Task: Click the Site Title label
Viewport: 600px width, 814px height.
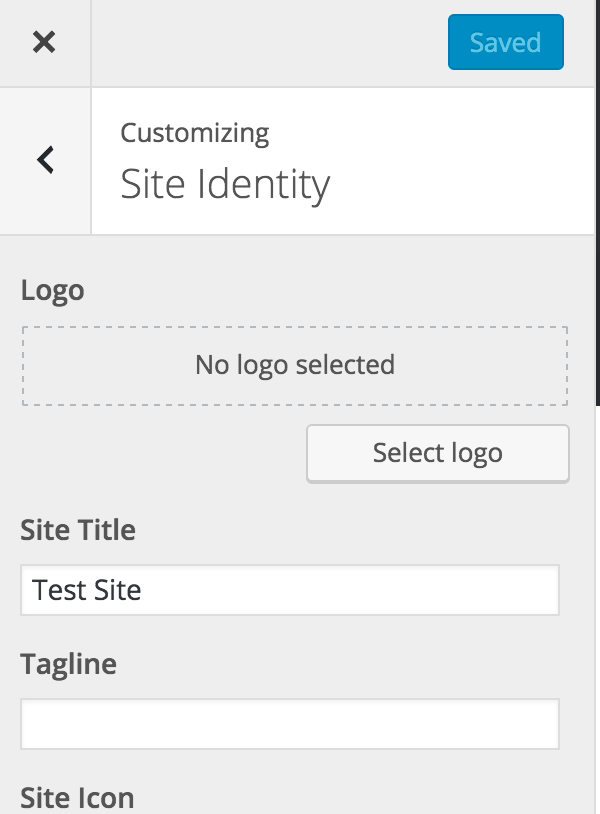Action: 79,530
